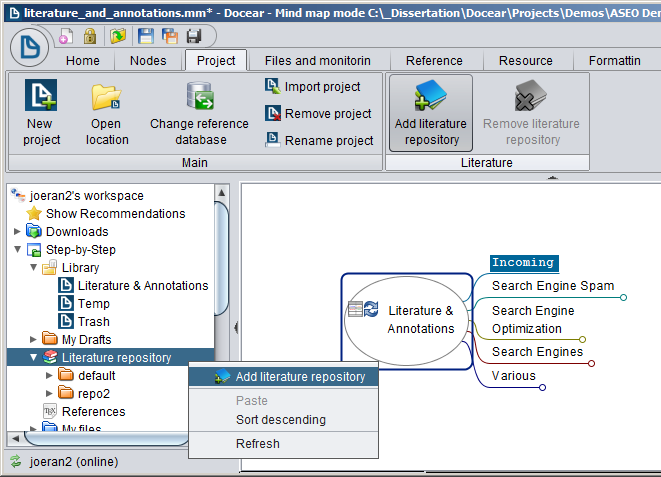Click the Trash map file icon
This screenshot has height=477, width=661.
(66, 322)
